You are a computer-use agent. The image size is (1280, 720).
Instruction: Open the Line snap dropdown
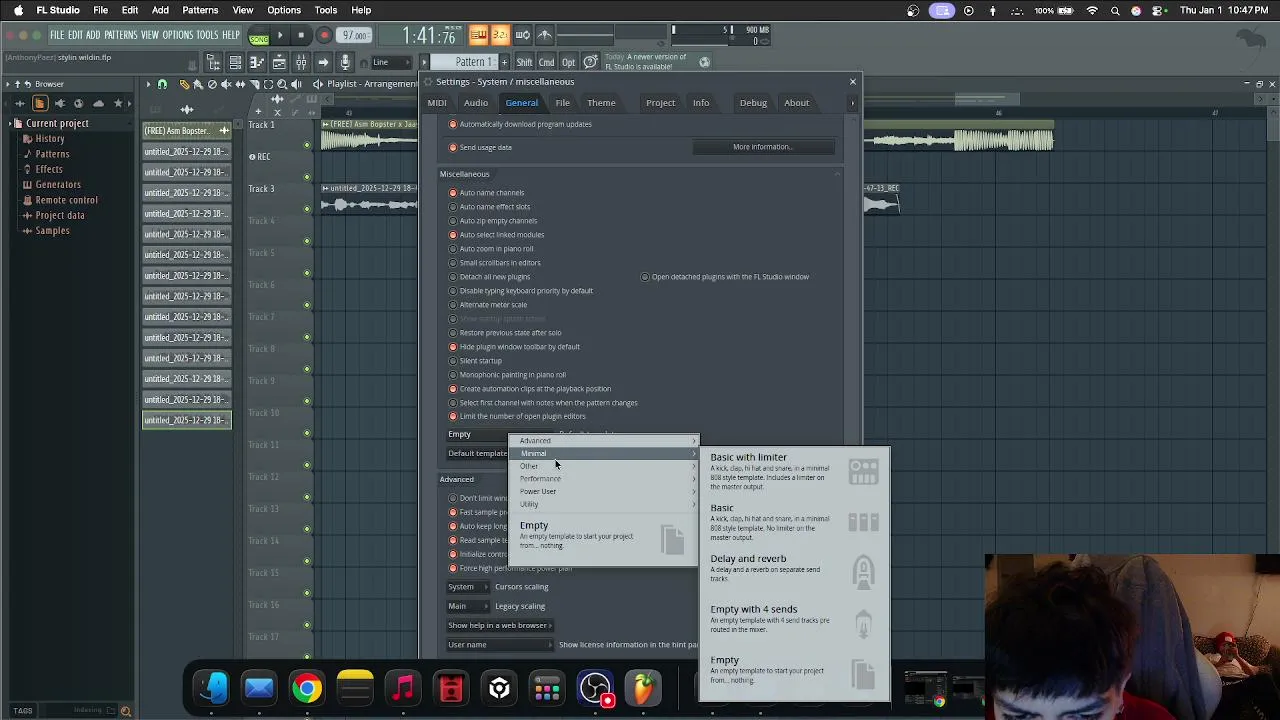click(392, 62)
